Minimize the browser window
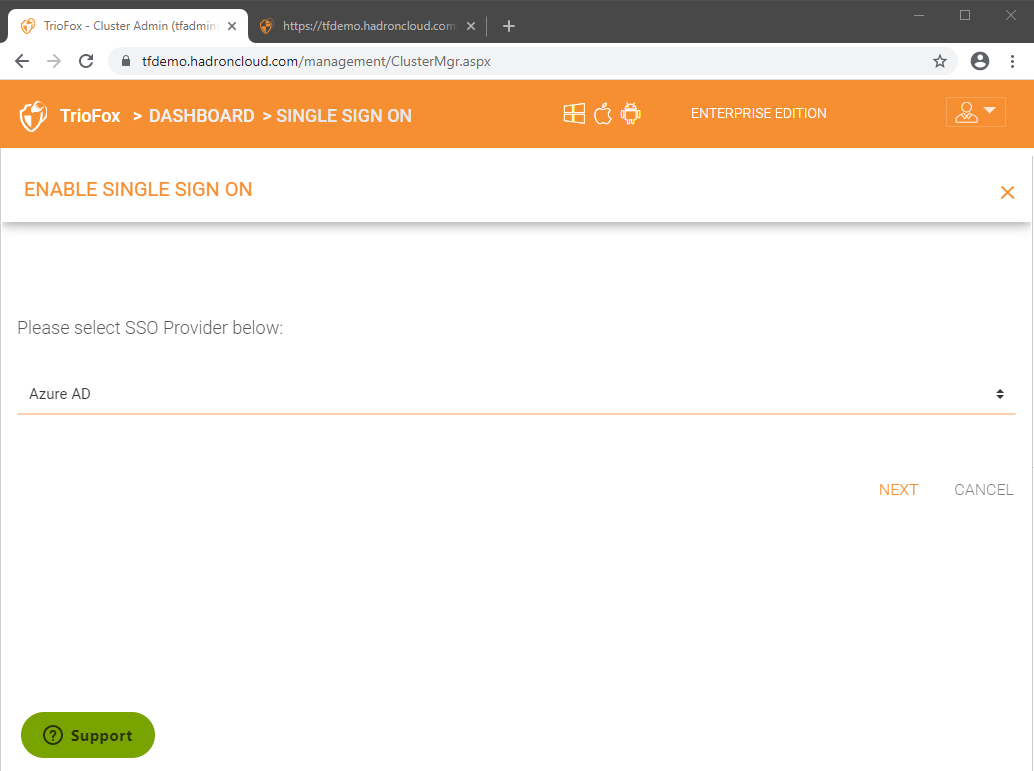Image resolution: width=1034 pixels, height=771 pixels. coord(919,15)
